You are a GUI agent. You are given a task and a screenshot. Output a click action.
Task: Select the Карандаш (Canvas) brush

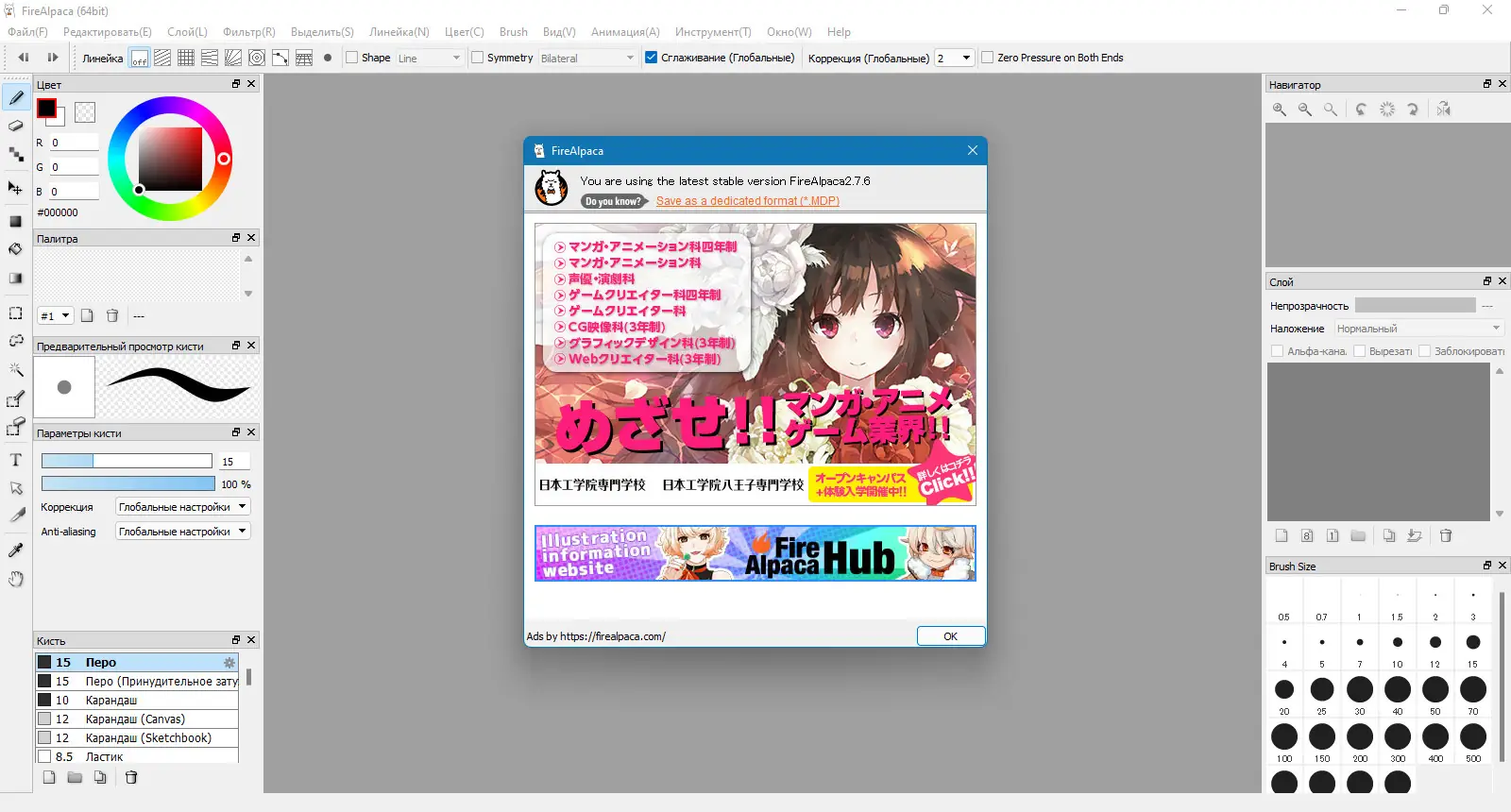(137, 719)
